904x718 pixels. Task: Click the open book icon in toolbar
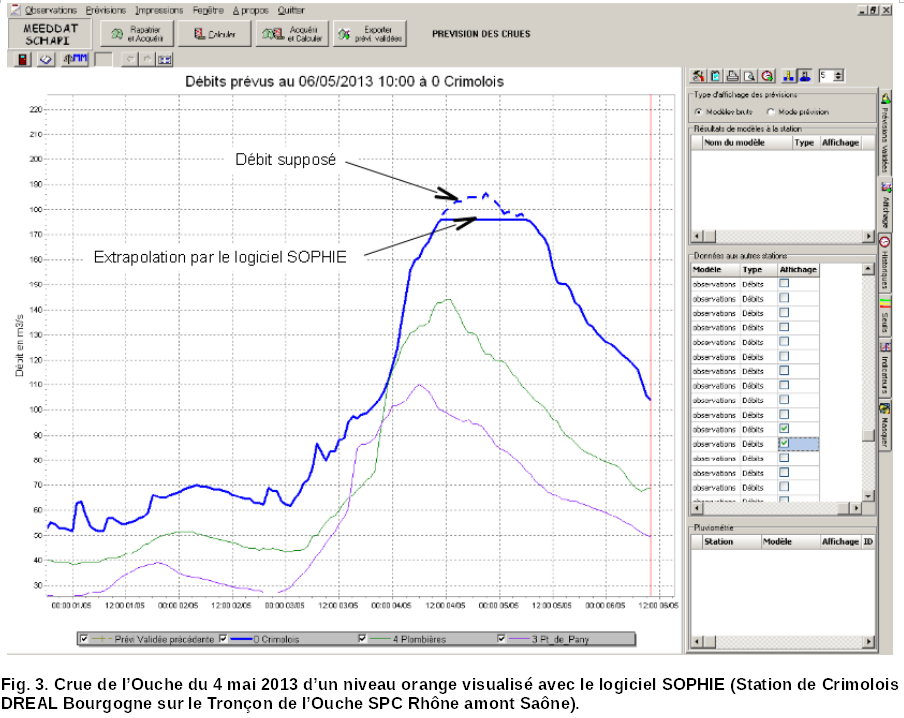(46, 59)
